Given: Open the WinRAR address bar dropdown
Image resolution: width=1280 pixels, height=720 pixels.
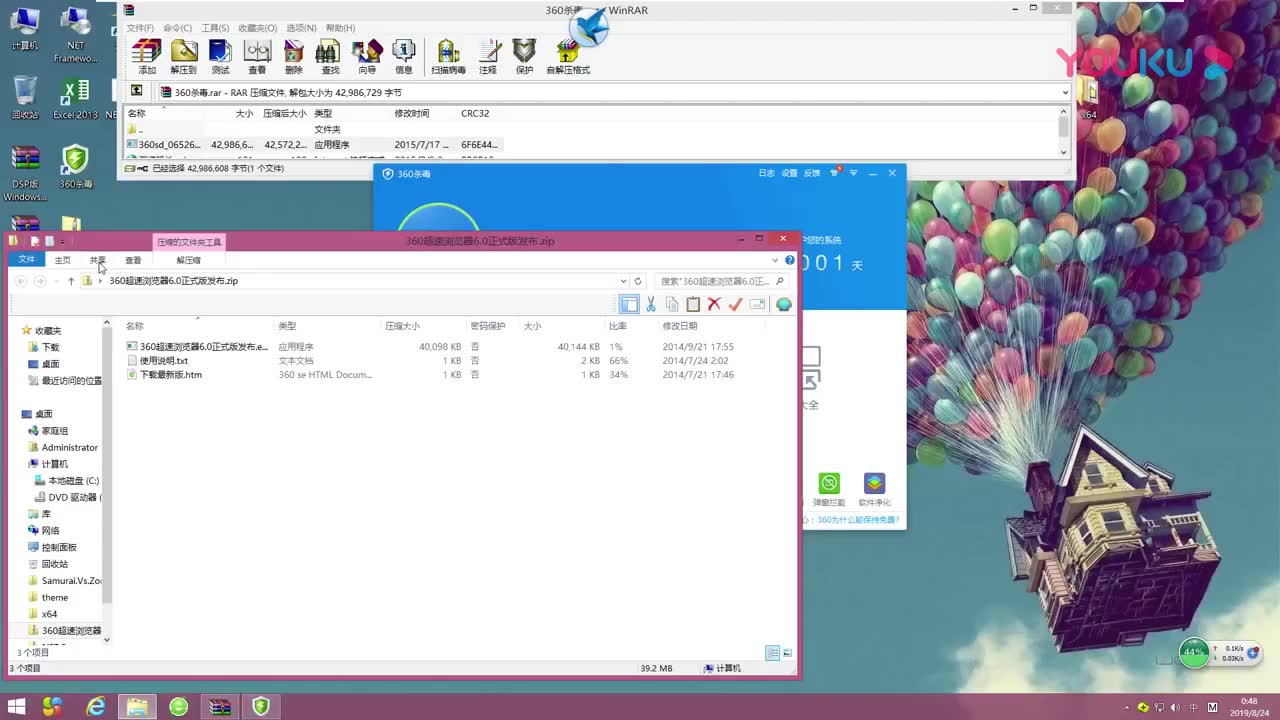Looking at the screenshot, I should point(1065,92).
